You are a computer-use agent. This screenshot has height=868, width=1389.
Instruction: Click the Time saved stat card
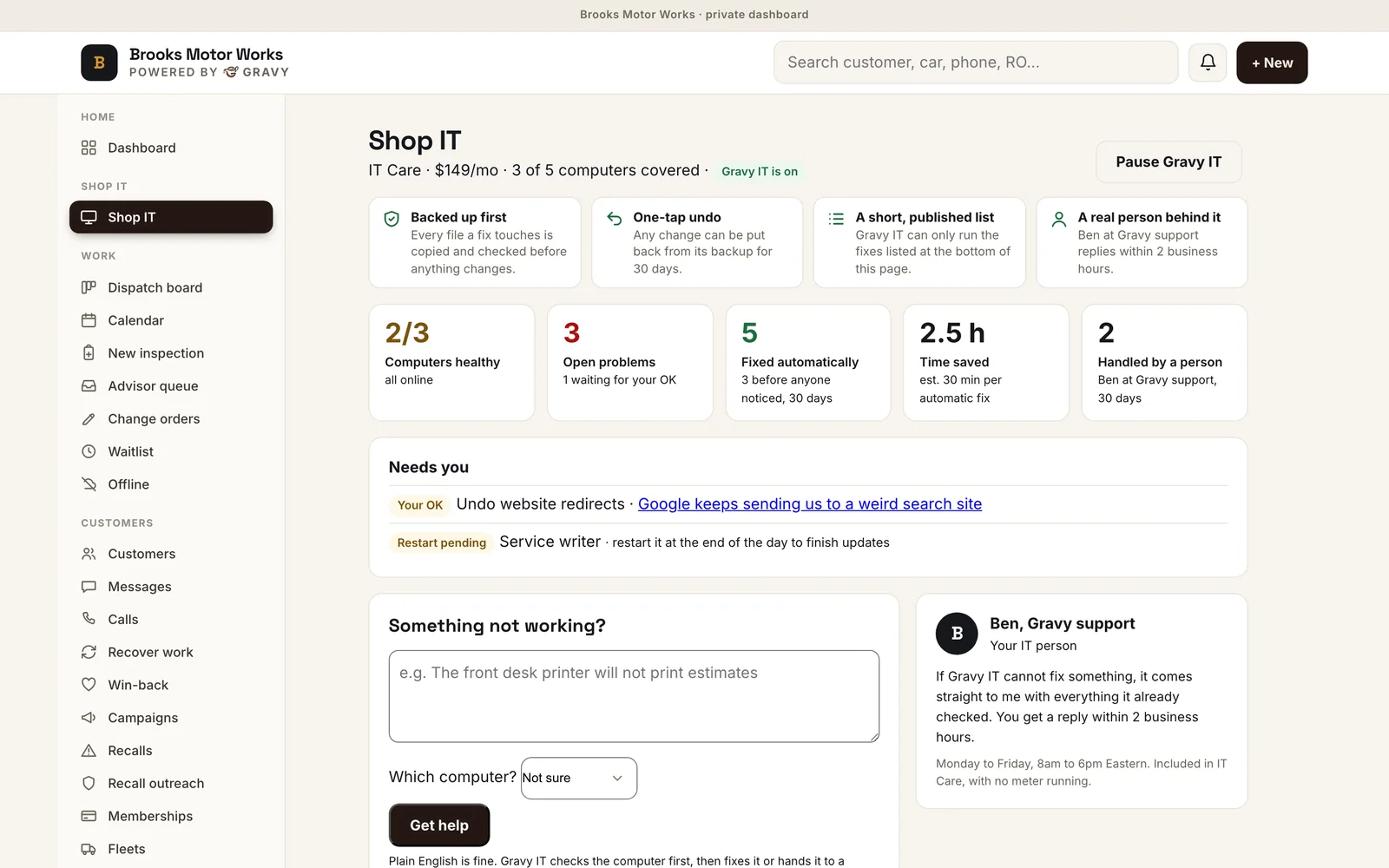pos(986,363)
